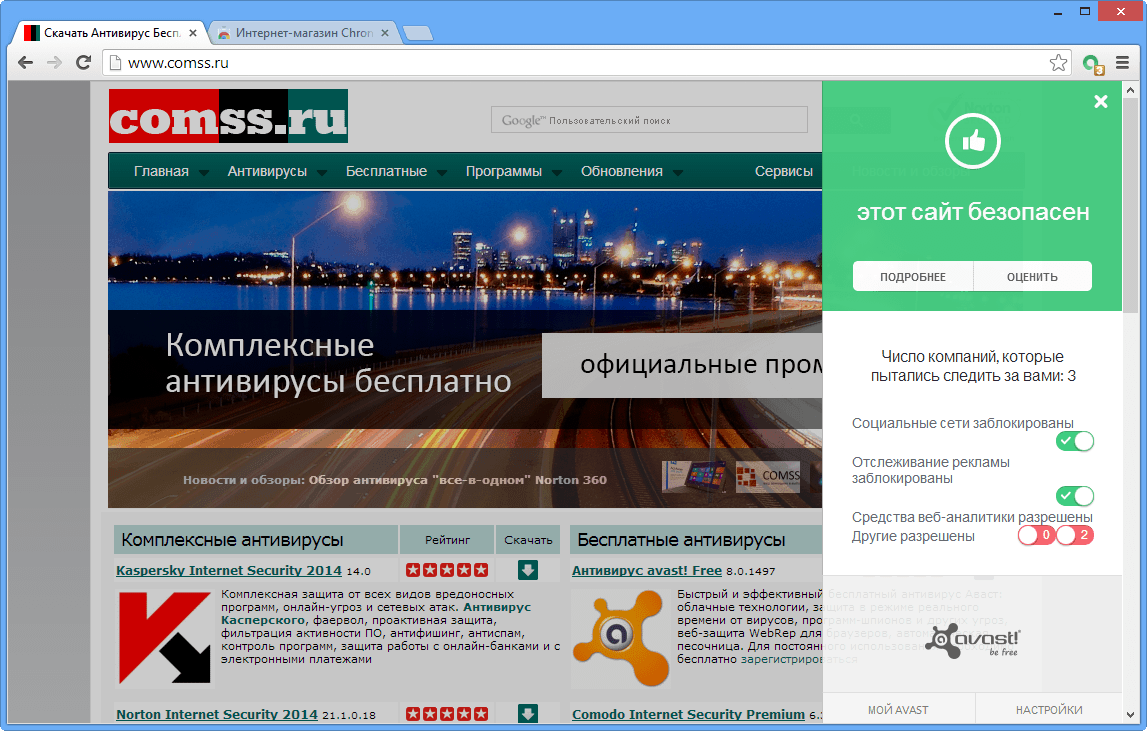Screen dimensions: 1147x731
Task: Click the Norton 360 news review headline
Action: pyautogui.click(x=458, y=480)
